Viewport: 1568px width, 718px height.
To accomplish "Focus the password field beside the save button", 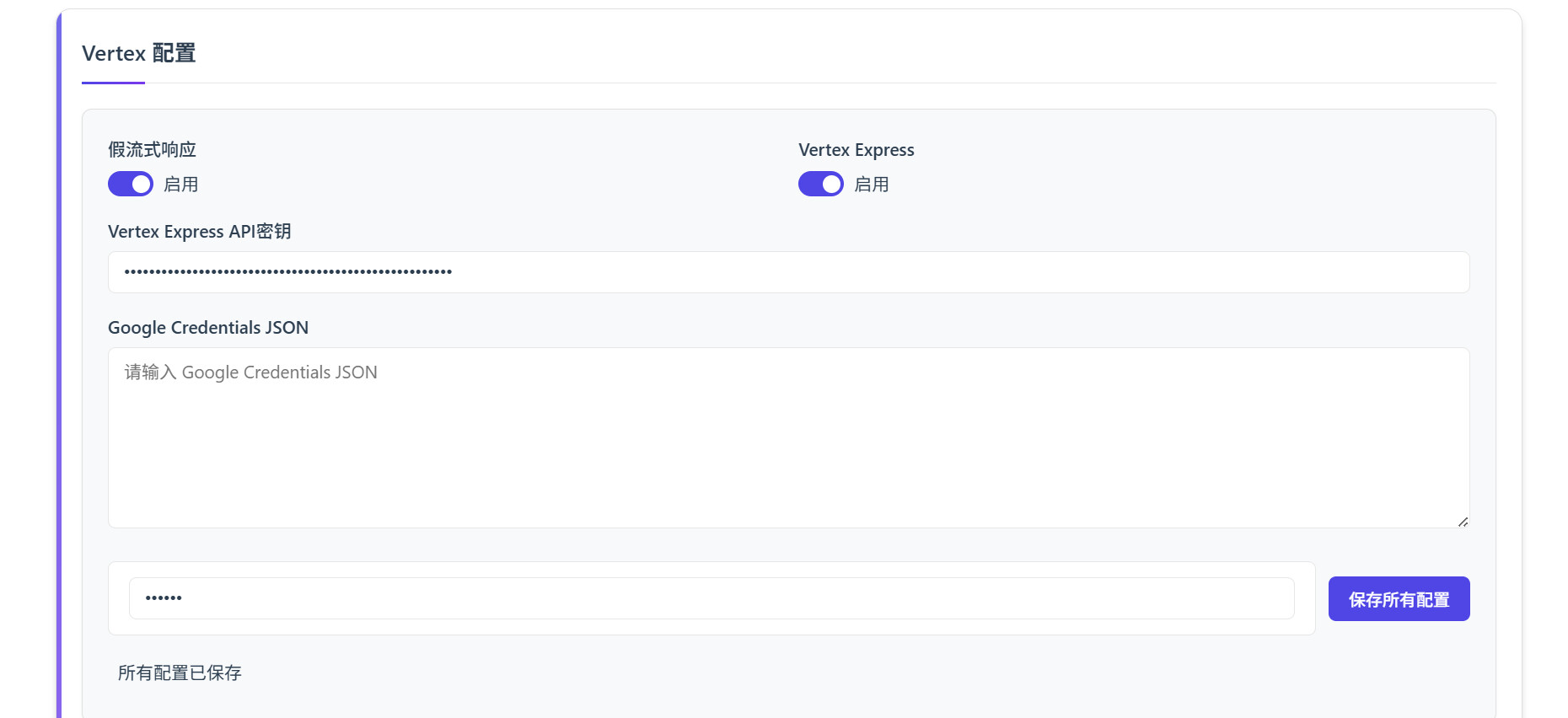I will (x=711, y=598).
